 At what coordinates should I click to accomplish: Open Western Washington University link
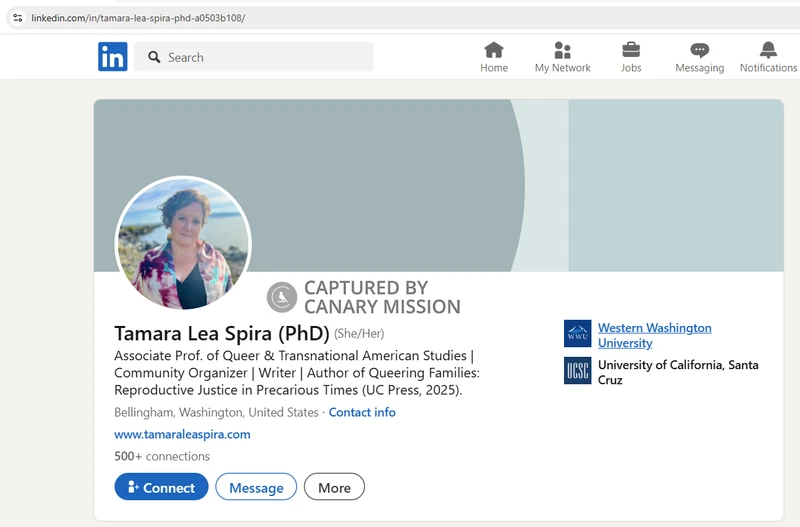[x=655, y=335]
